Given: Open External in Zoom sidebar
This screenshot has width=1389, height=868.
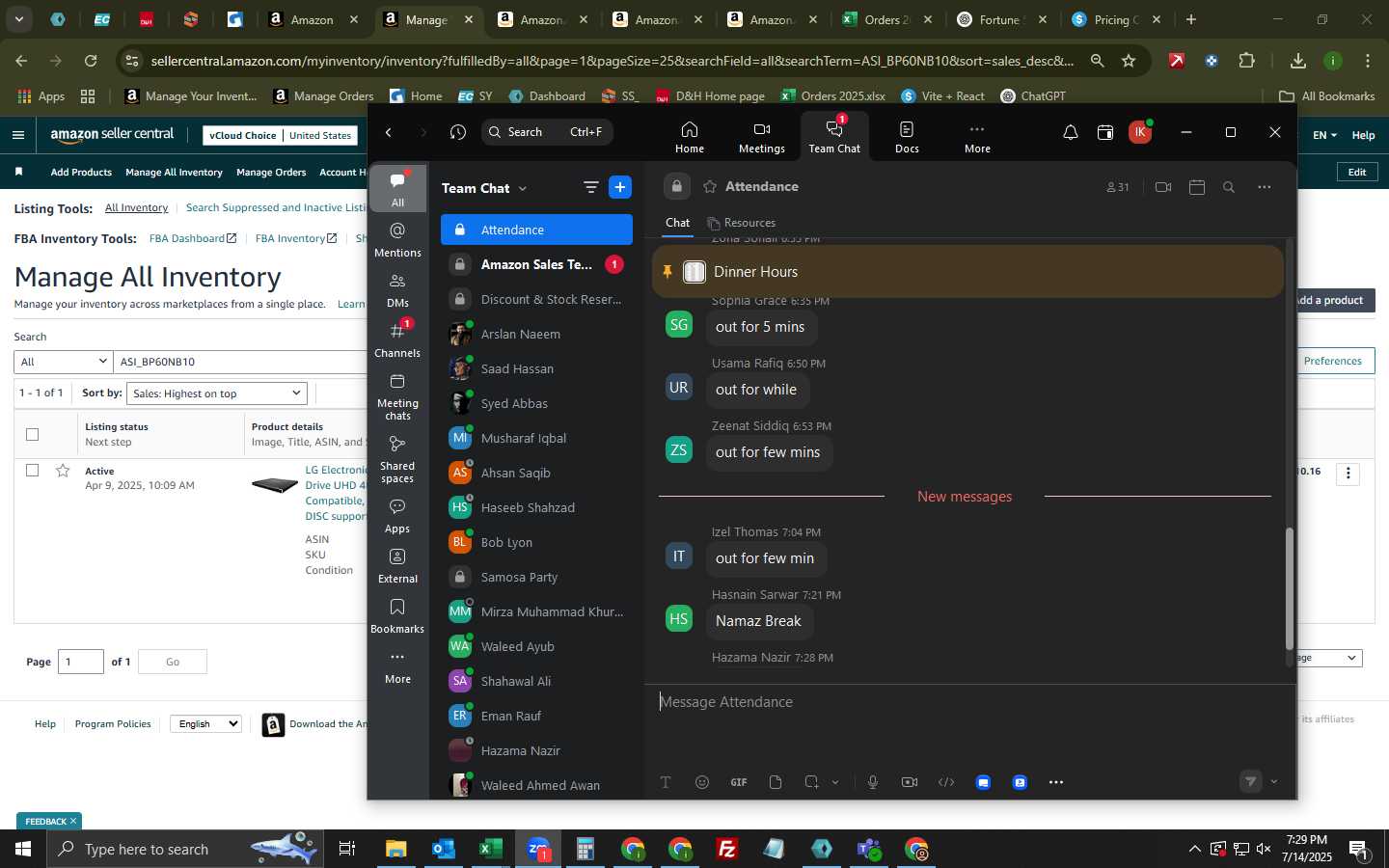Looking at the screenshot, I should point(397,565).
